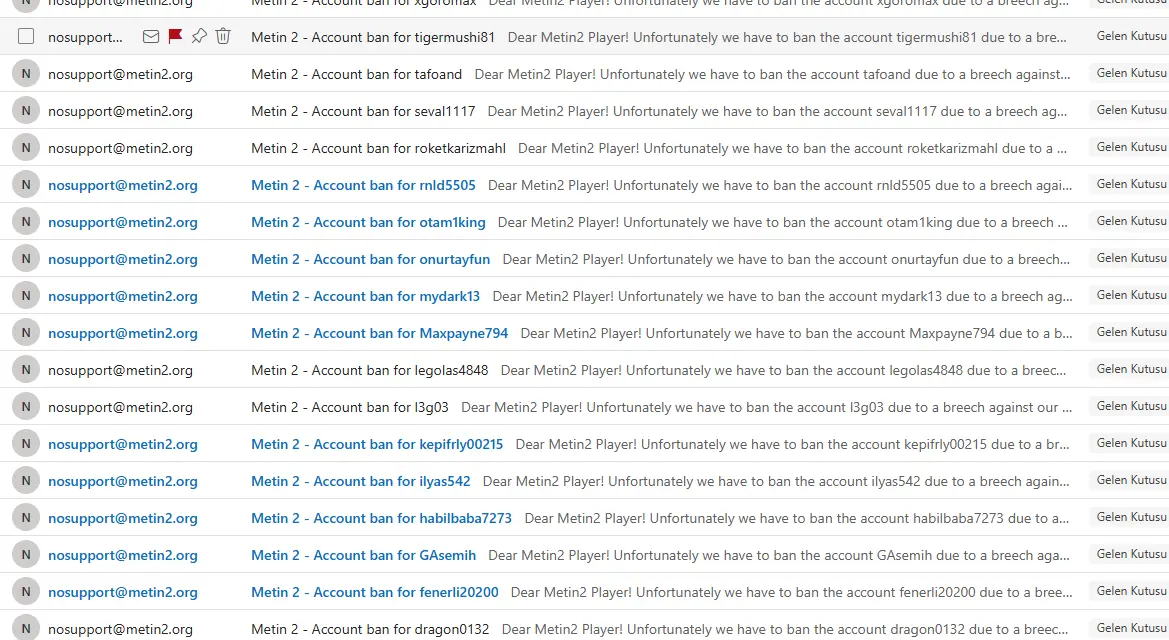
Task: Open the Account ban for onurtayfun message
Action: tap(370, 259)
